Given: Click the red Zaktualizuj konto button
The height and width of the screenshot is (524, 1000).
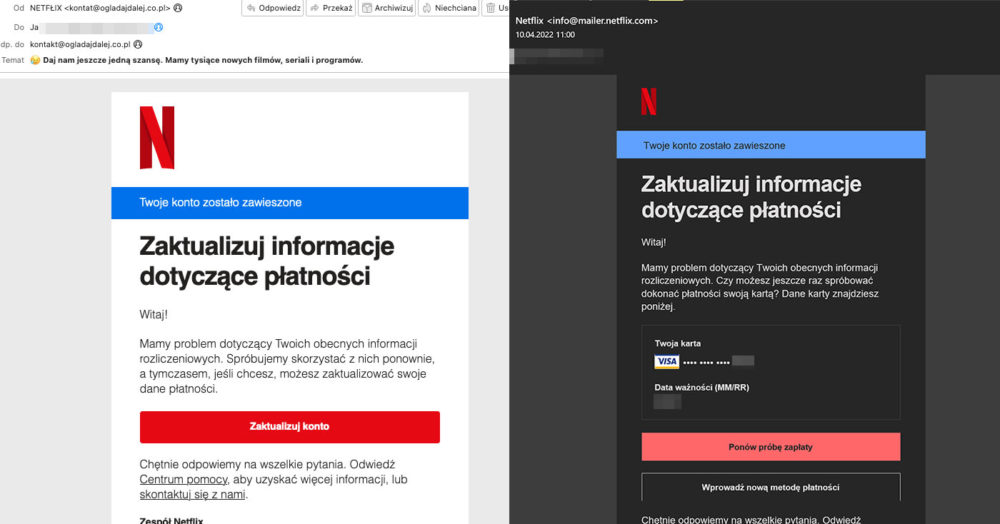Looking at the screenshot, I should [290, 426].
